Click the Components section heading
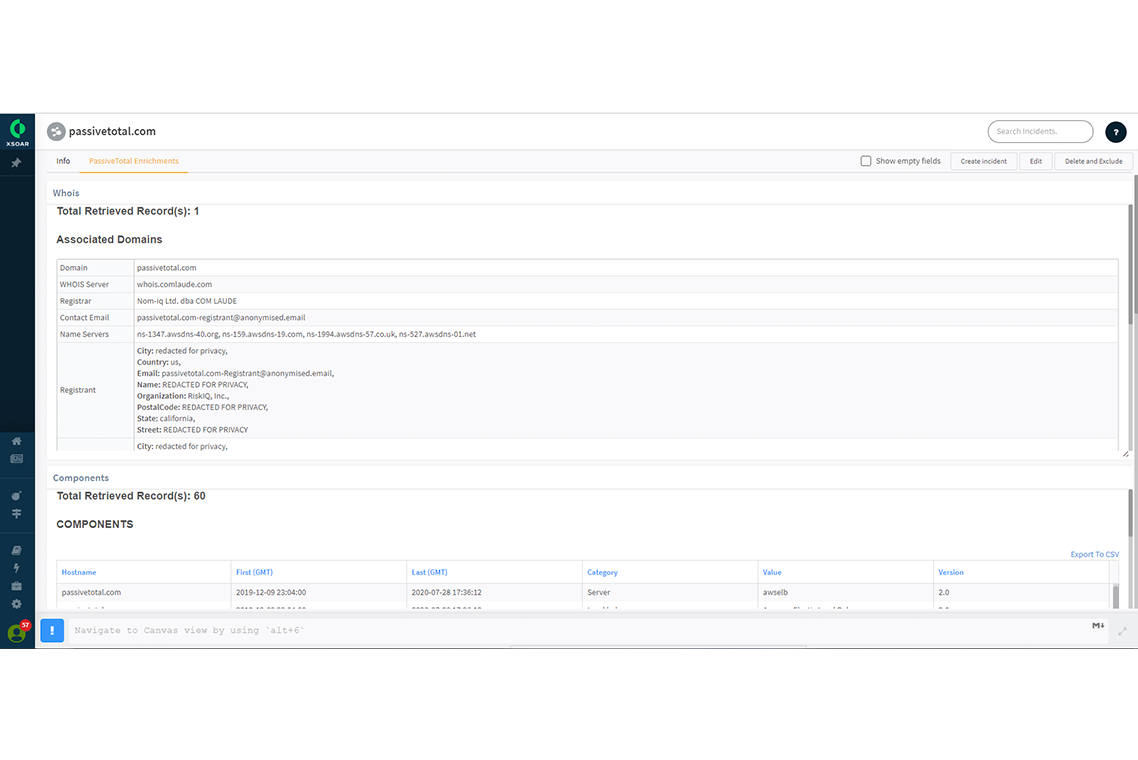The height and width of the screenshot is (760, 1138). tap(81, 478)
